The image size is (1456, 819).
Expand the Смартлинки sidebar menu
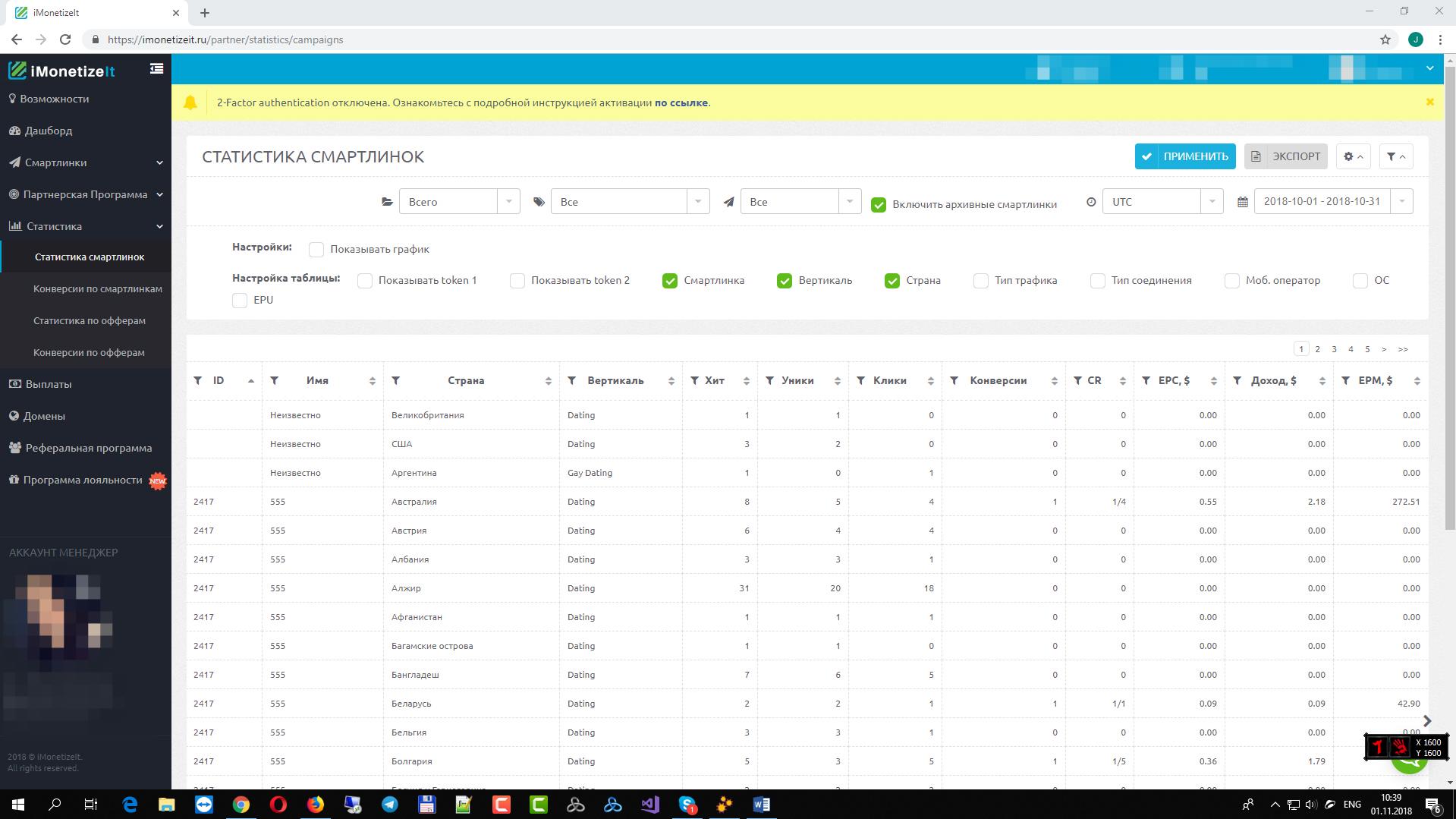point(86,162)
